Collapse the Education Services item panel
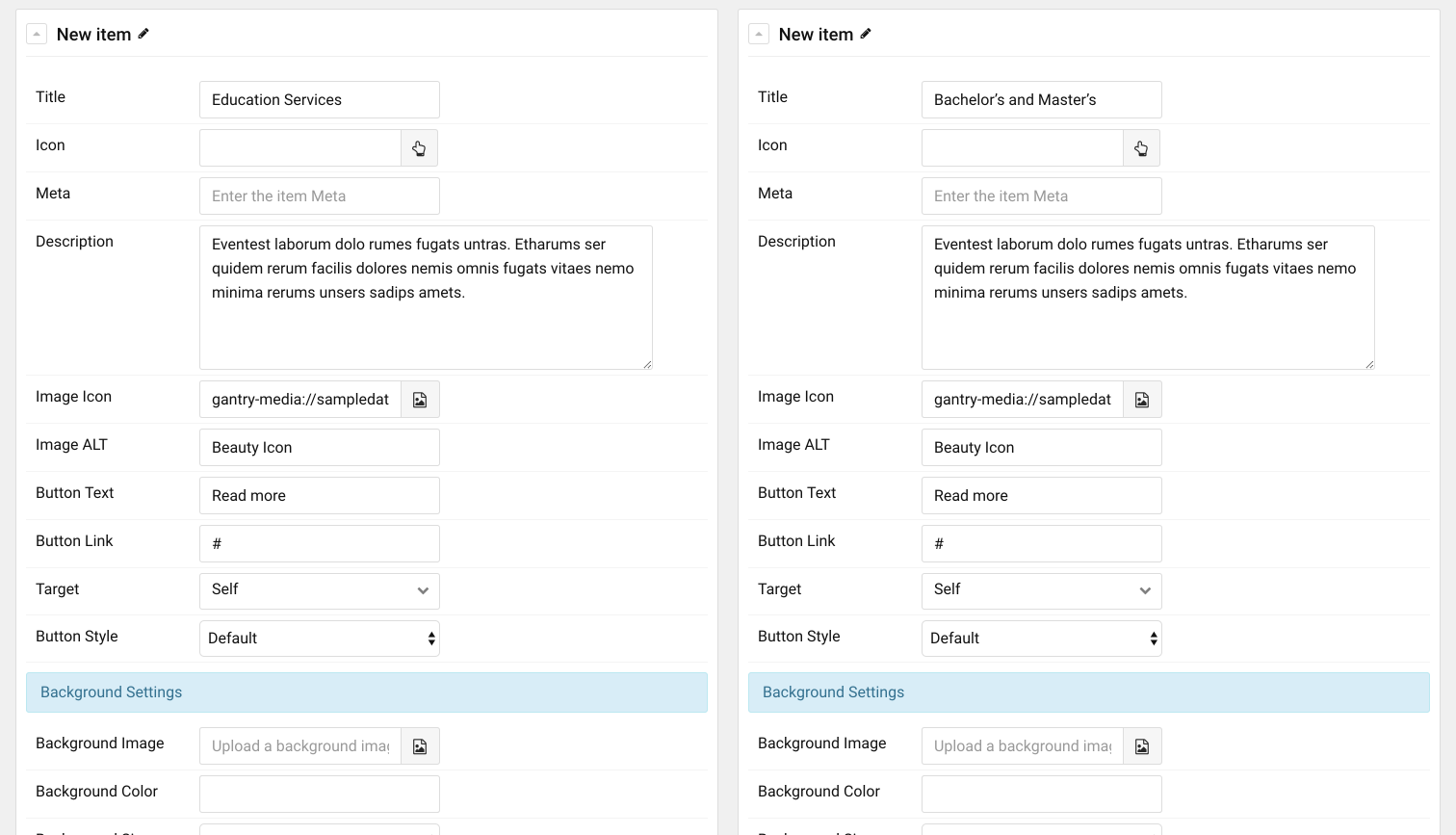Screen dimensions: 1456x835 click(x=36, y=33)
